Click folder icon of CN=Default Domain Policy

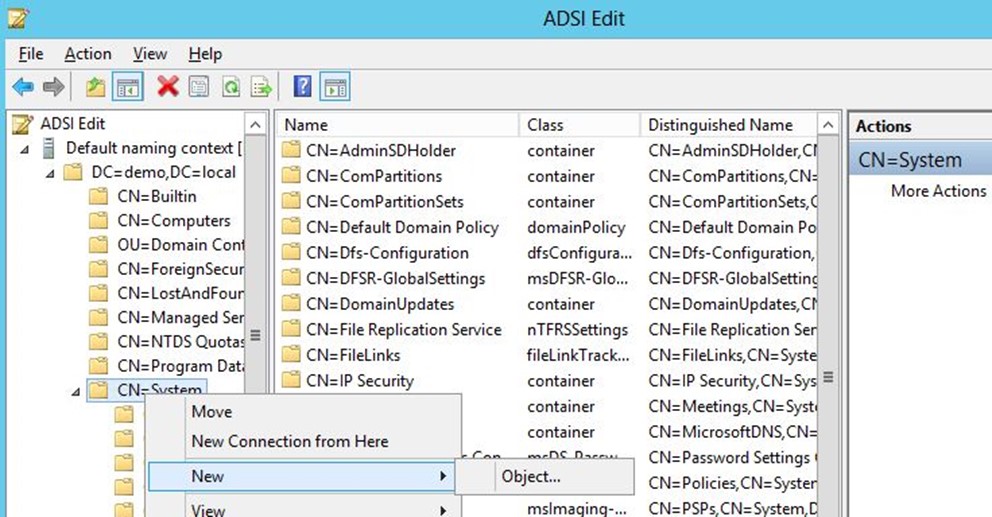291,227
